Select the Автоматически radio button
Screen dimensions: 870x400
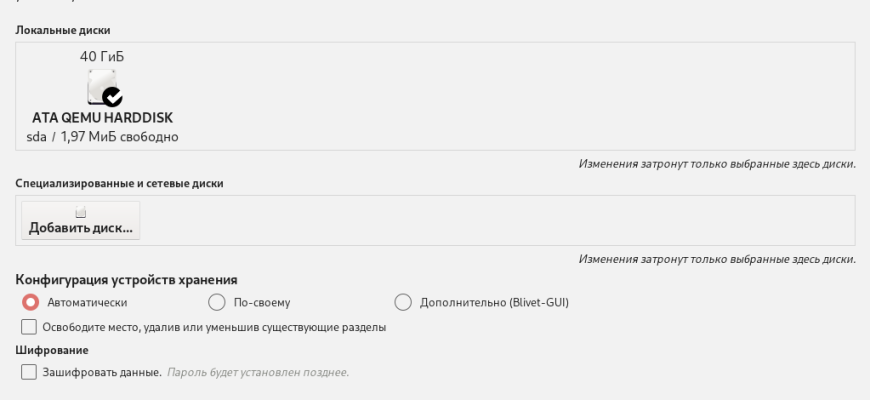[x=30, y=302]
